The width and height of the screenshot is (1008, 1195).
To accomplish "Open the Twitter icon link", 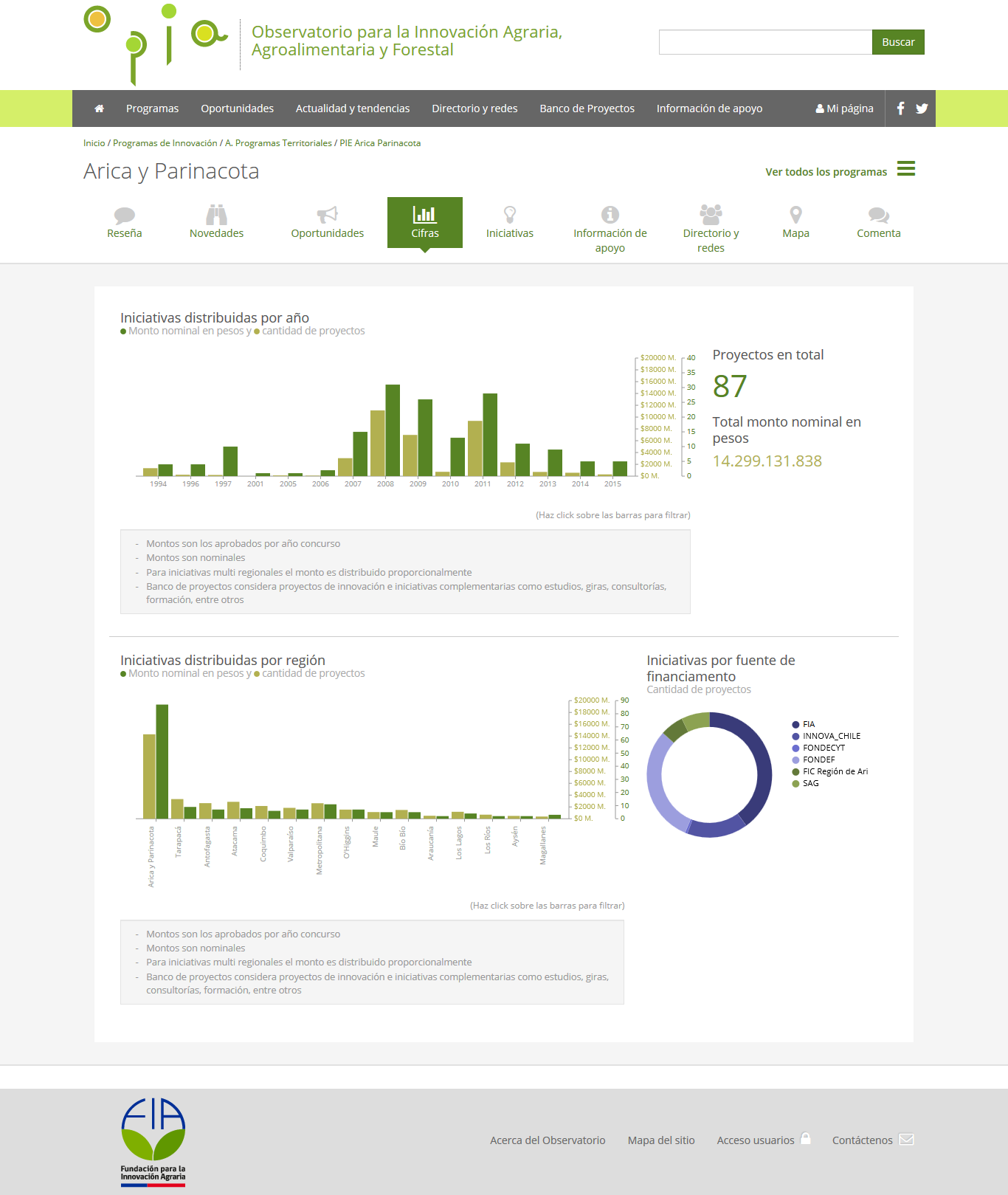I will [922, 109].
